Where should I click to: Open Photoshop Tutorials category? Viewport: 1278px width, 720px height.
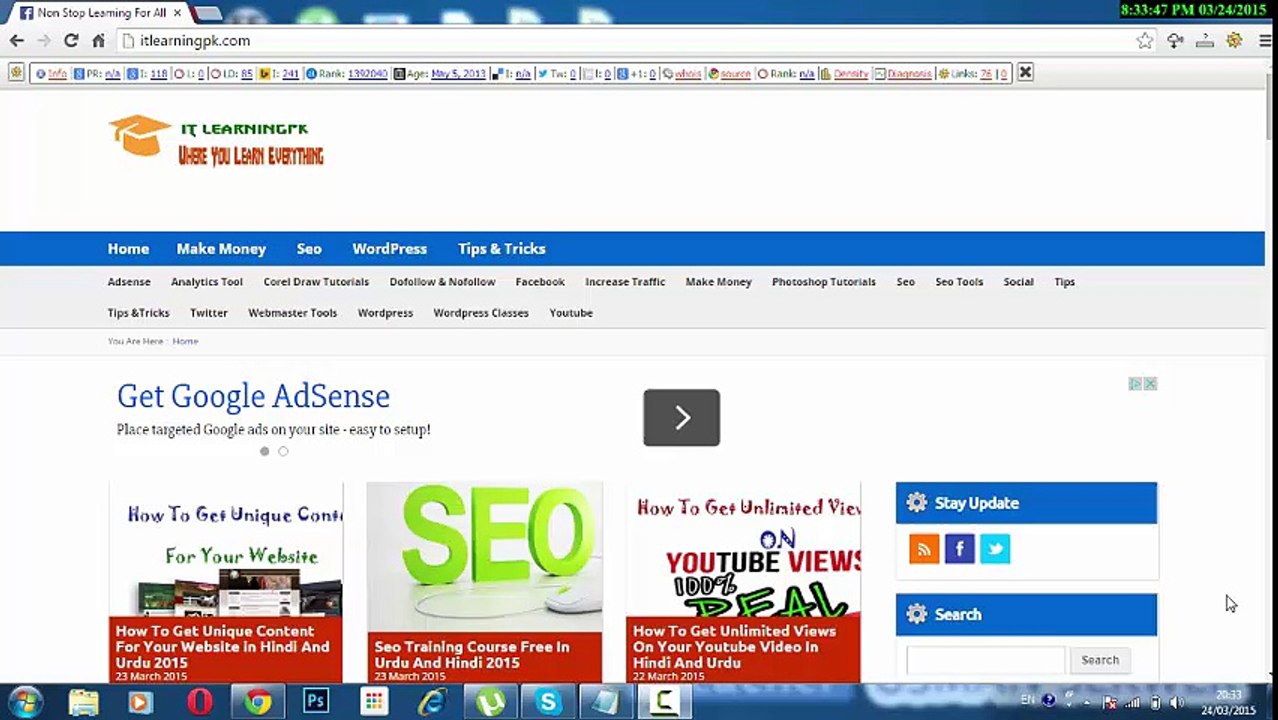(x=824, y=282)
